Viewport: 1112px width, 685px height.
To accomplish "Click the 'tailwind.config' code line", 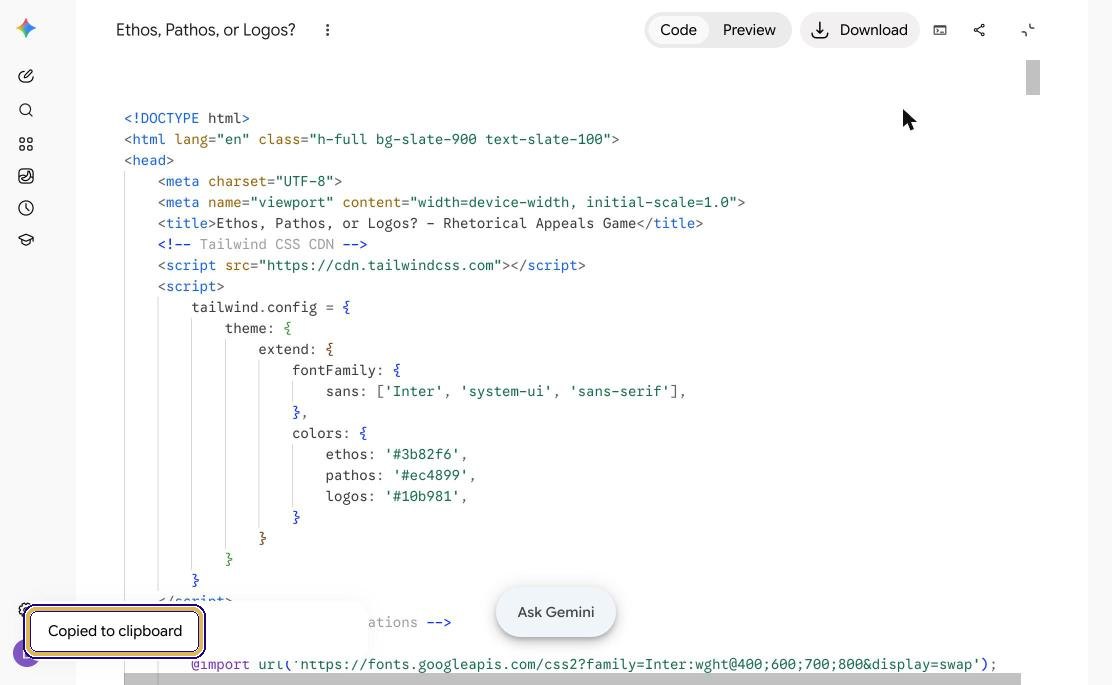I will (x=271, y=307).
